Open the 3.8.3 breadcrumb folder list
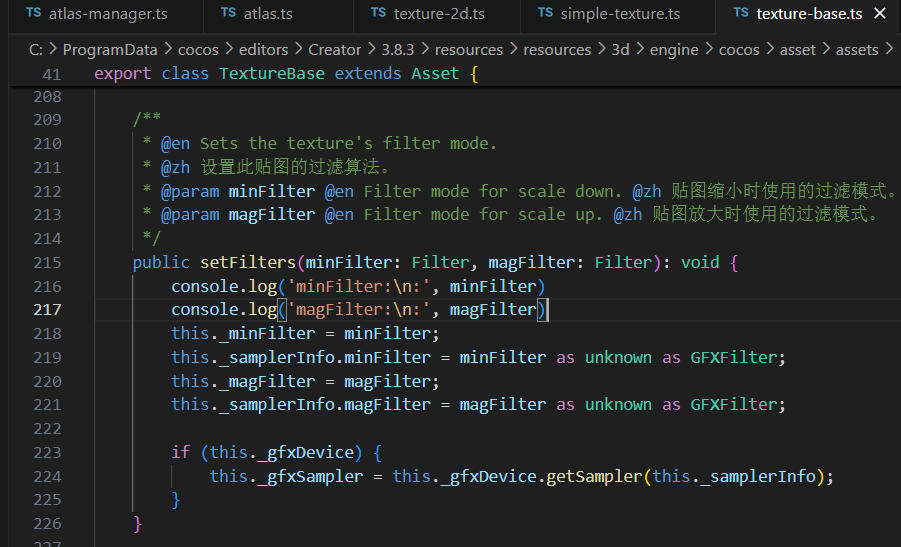Screen dimensions: 901x547 [x=400, y=49]
